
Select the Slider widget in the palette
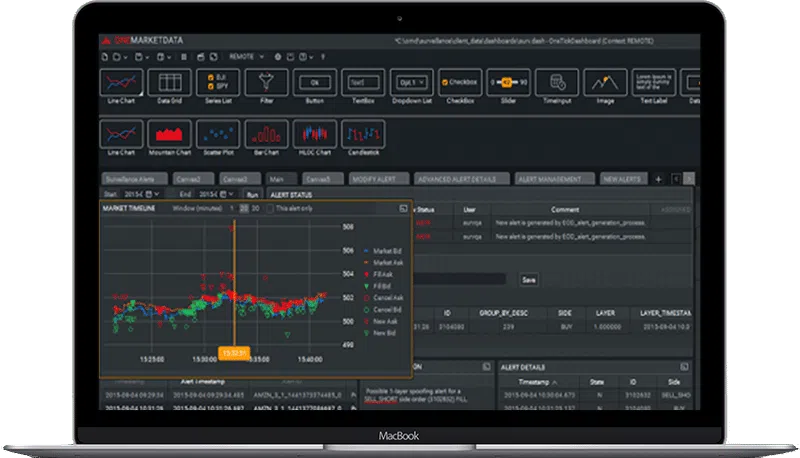tap(508, 82)
